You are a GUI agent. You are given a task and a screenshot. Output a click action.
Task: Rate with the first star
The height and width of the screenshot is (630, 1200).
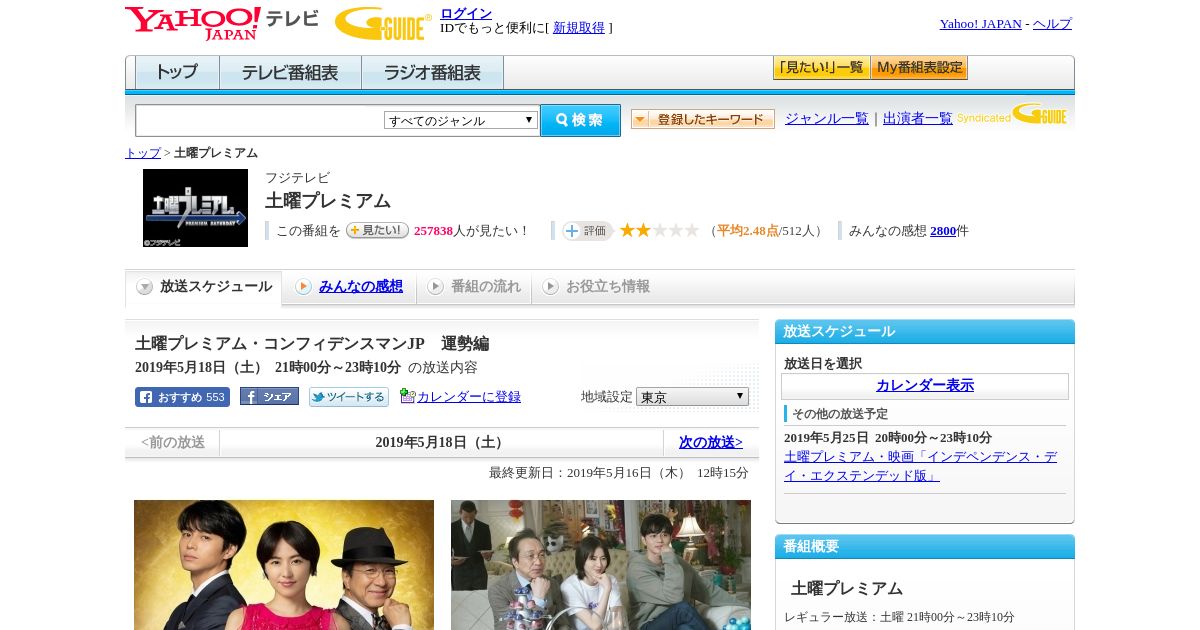click(627, 230)
